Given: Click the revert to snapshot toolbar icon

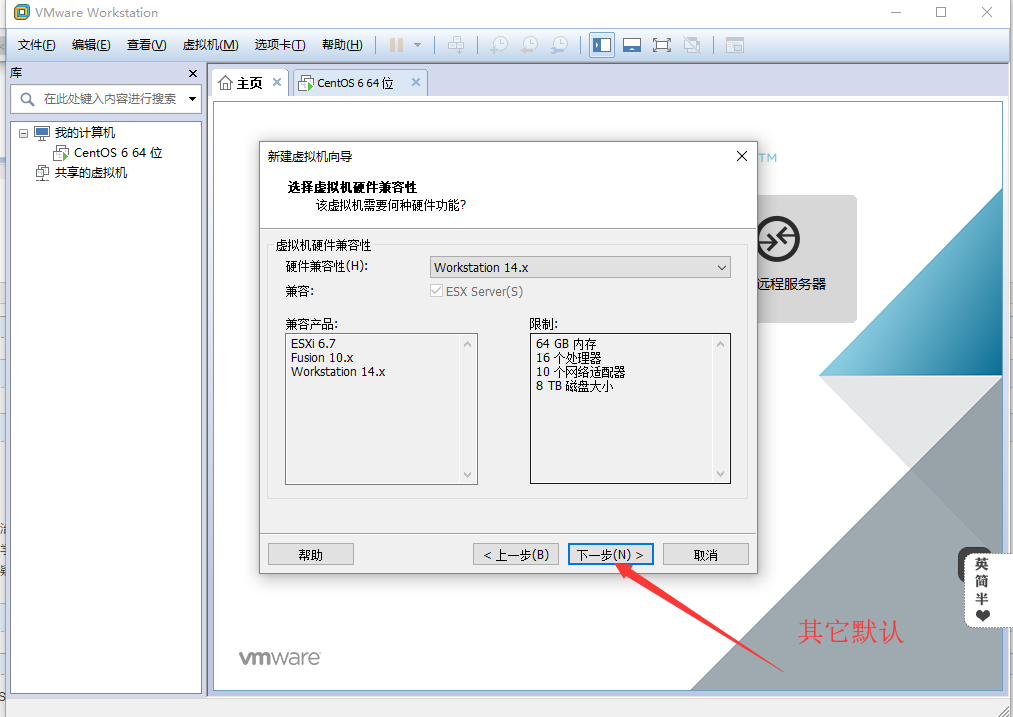Looking at the screenshot, I should [x=529, y=45].
